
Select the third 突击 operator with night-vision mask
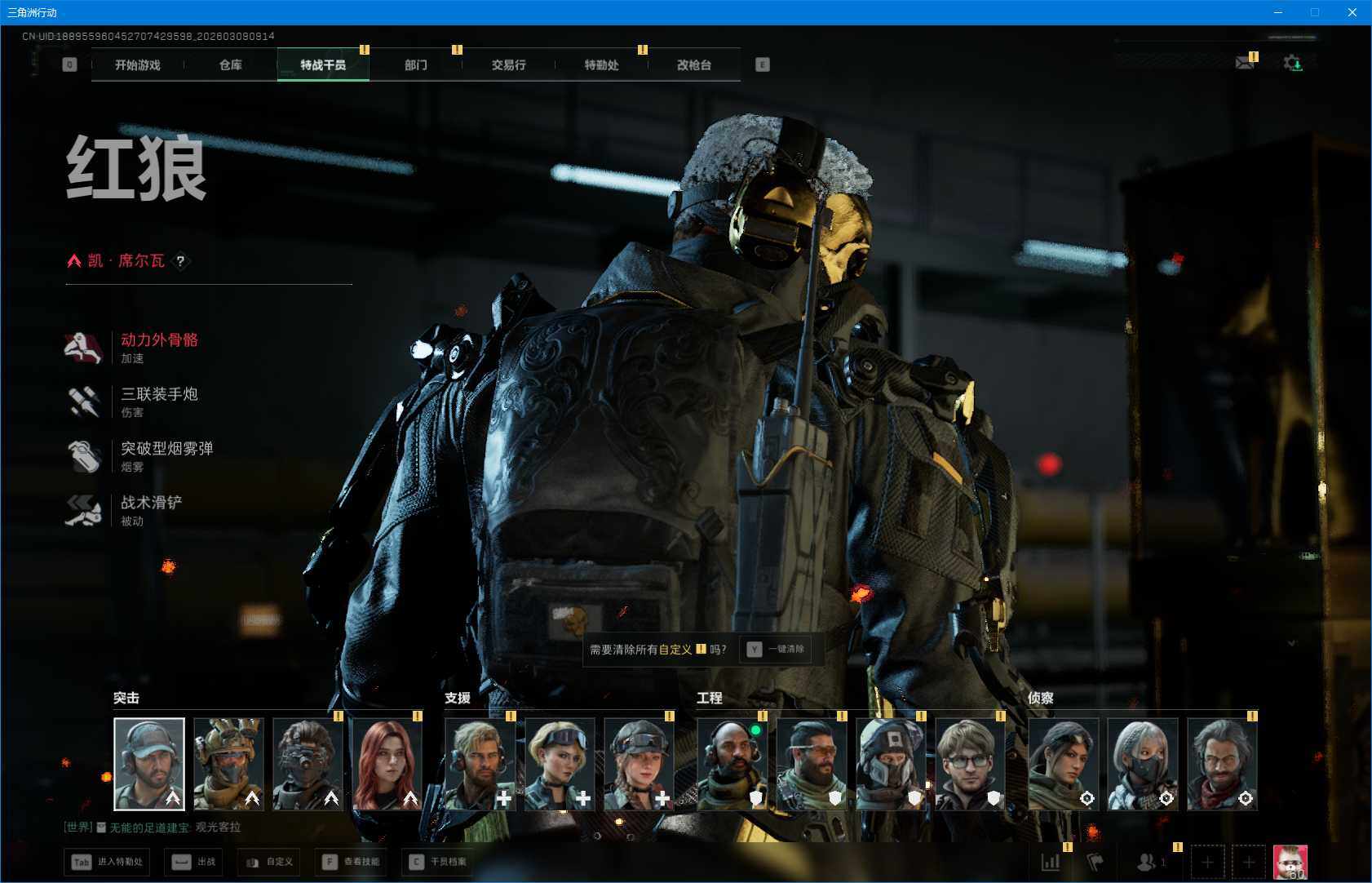pyautogui.click(x=308, y=764)
